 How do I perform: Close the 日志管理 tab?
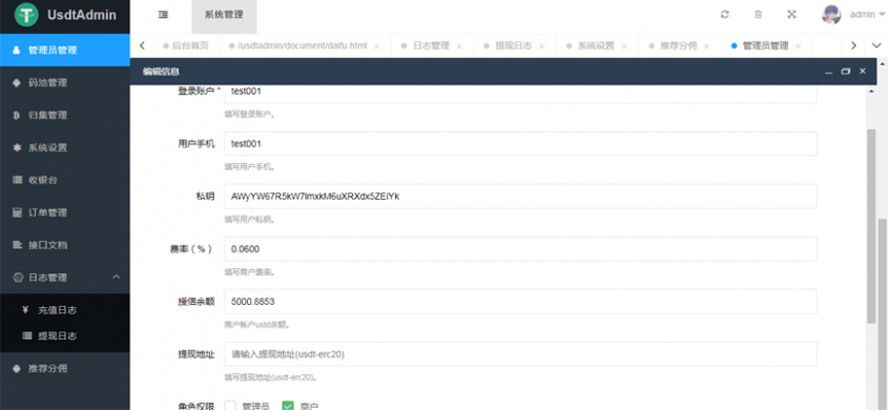point(459,46)
